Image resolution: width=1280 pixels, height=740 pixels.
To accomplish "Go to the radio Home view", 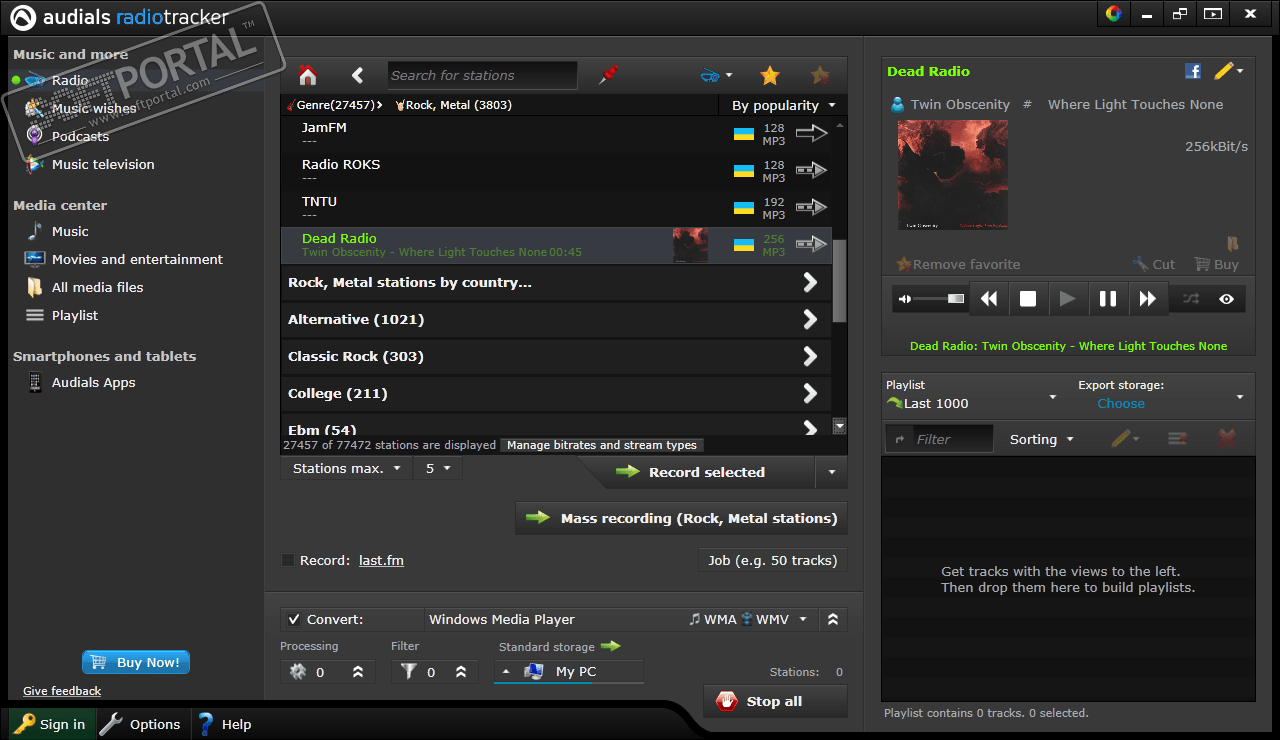I will point(308,76).
